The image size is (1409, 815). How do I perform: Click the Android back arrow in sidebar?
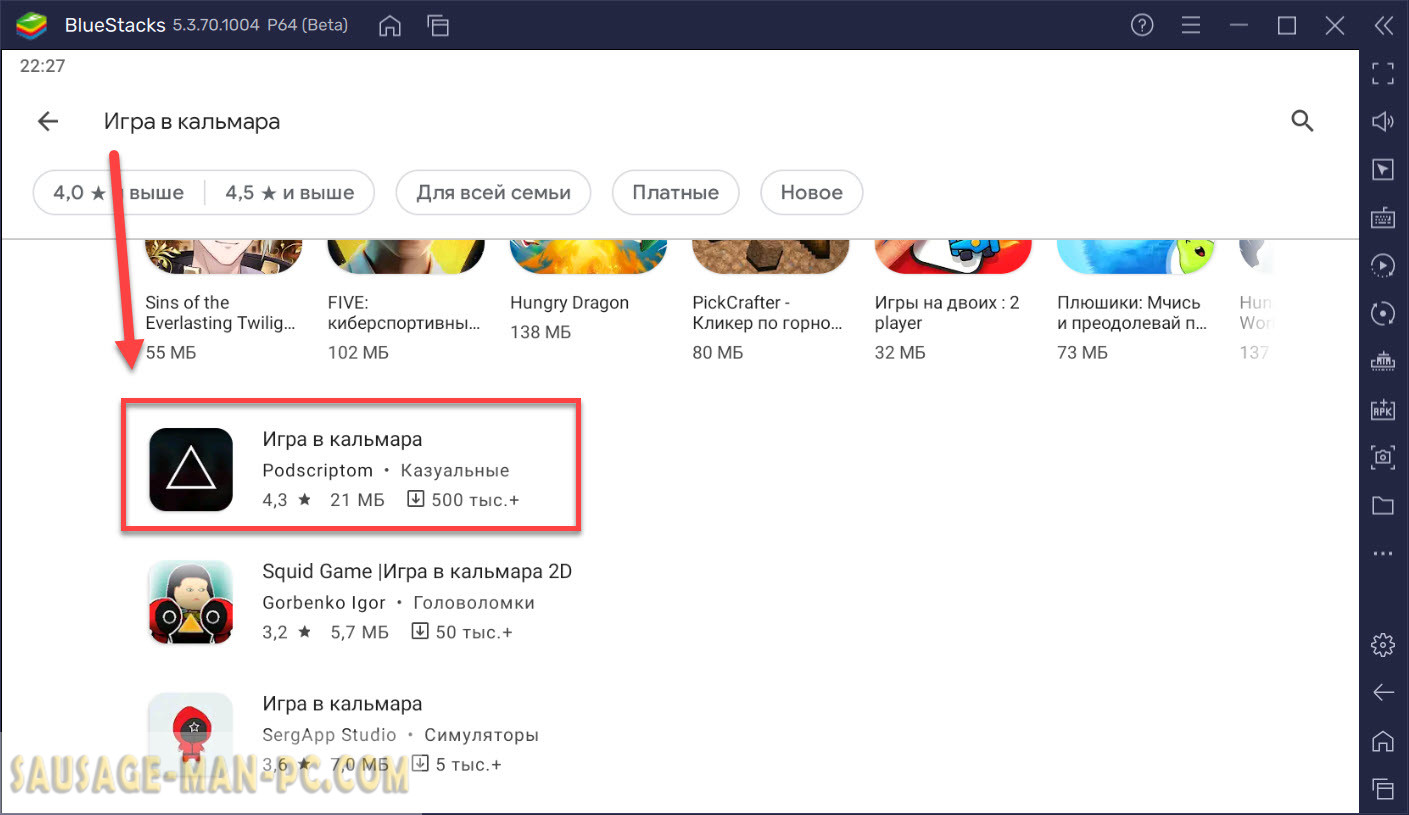pyautogui.click(x=1383, y=692)
